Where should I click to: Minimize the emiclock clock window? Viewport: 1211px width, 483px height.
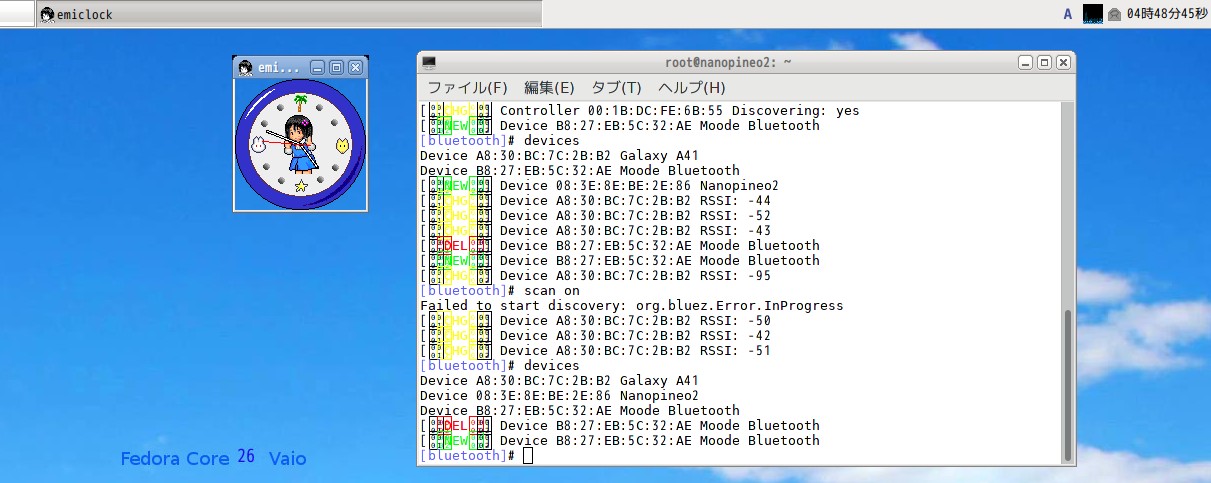pyautogui.click(x=317, y=67)
